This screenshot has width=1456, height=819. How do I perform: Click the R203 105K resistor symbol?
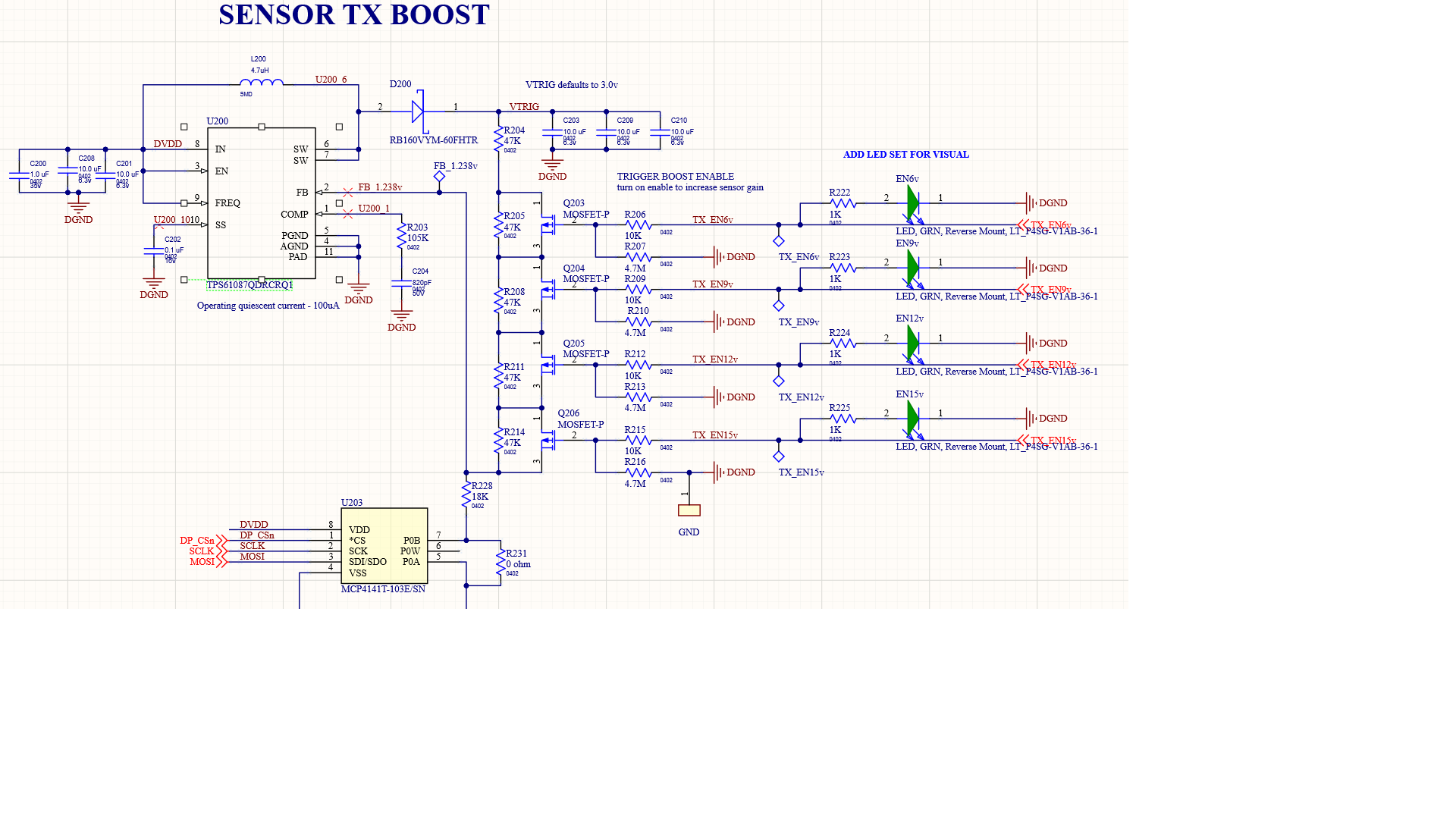pos(401,236)
